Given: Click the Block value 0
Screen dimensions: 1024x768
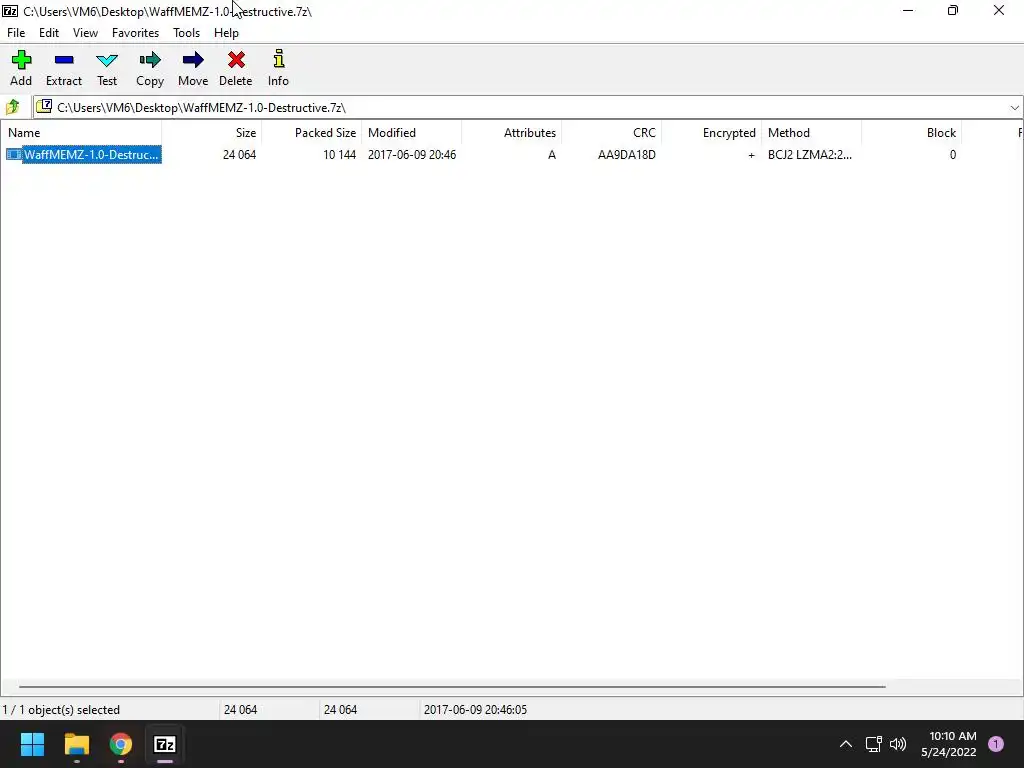Looking at the screenshot, I should [953, 155].
